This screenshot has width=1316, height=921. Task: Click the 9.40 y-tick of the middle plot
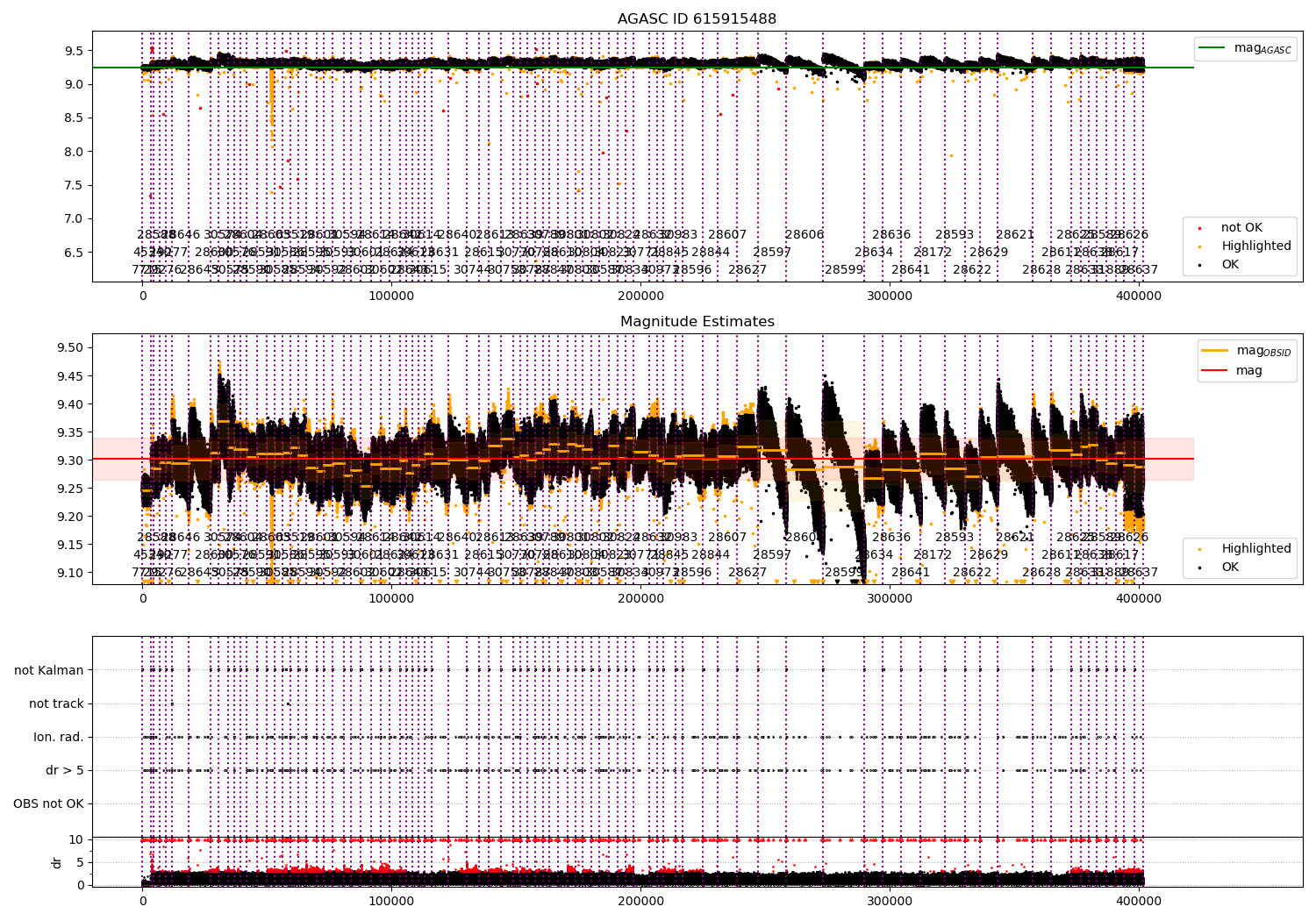click(x=70, y=405)
